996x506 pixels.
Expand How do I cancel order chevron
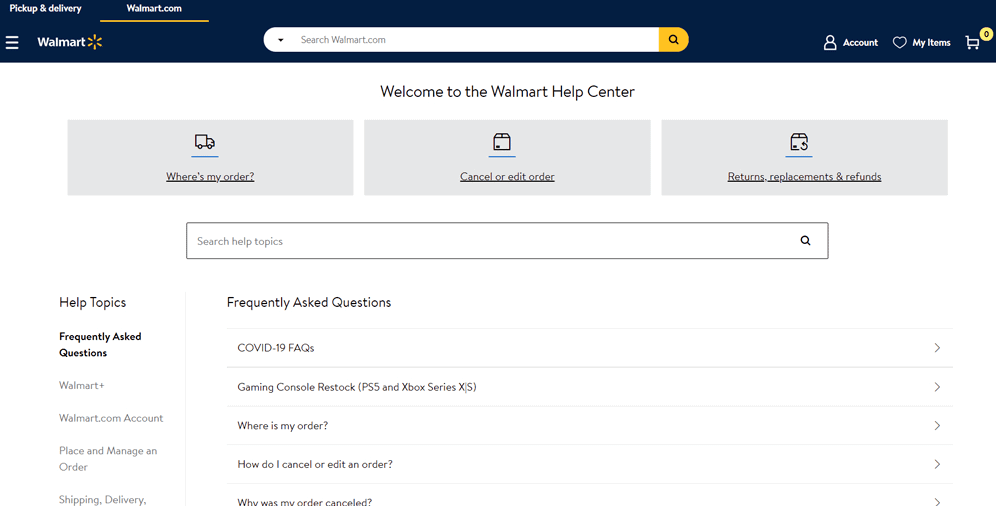pyautogui.click(x=937, y=464)
